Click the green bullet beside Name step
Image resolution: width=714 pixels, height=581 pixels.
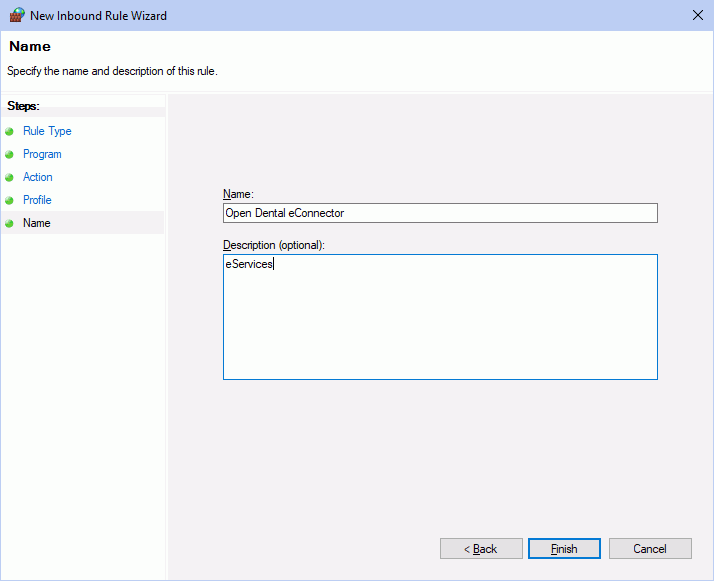coord(10,223)
